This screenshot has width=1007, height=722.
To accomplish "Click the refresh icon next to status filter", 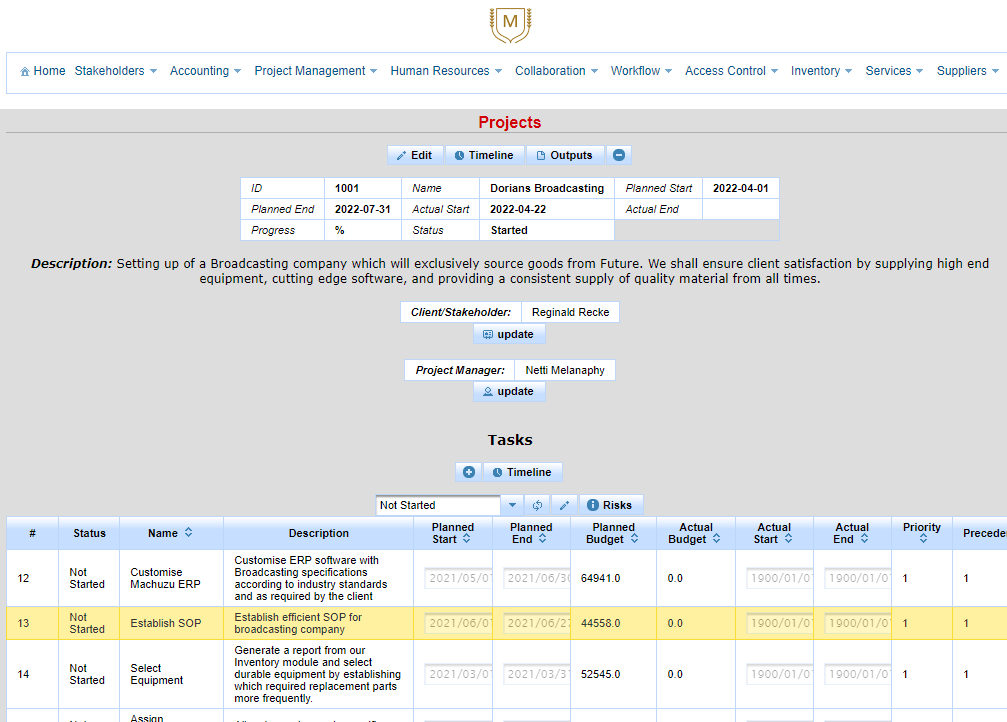I will (x=538, y=505).
